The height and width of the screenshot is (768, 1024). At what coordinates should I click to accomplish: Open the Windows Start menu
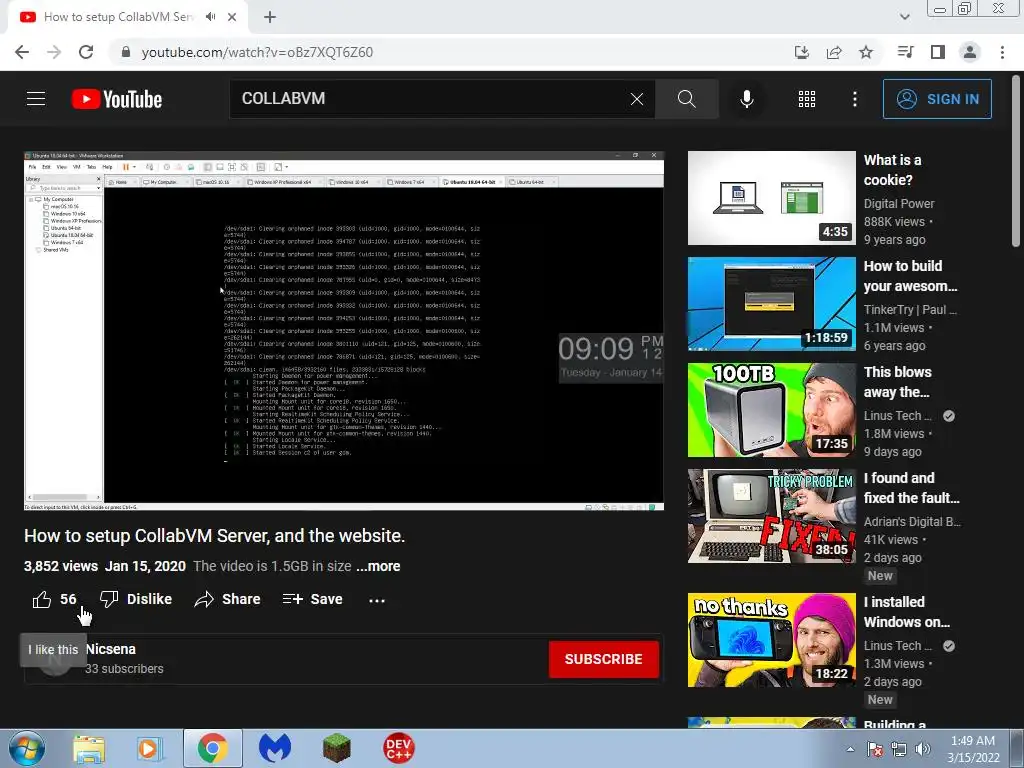[26, 748]
